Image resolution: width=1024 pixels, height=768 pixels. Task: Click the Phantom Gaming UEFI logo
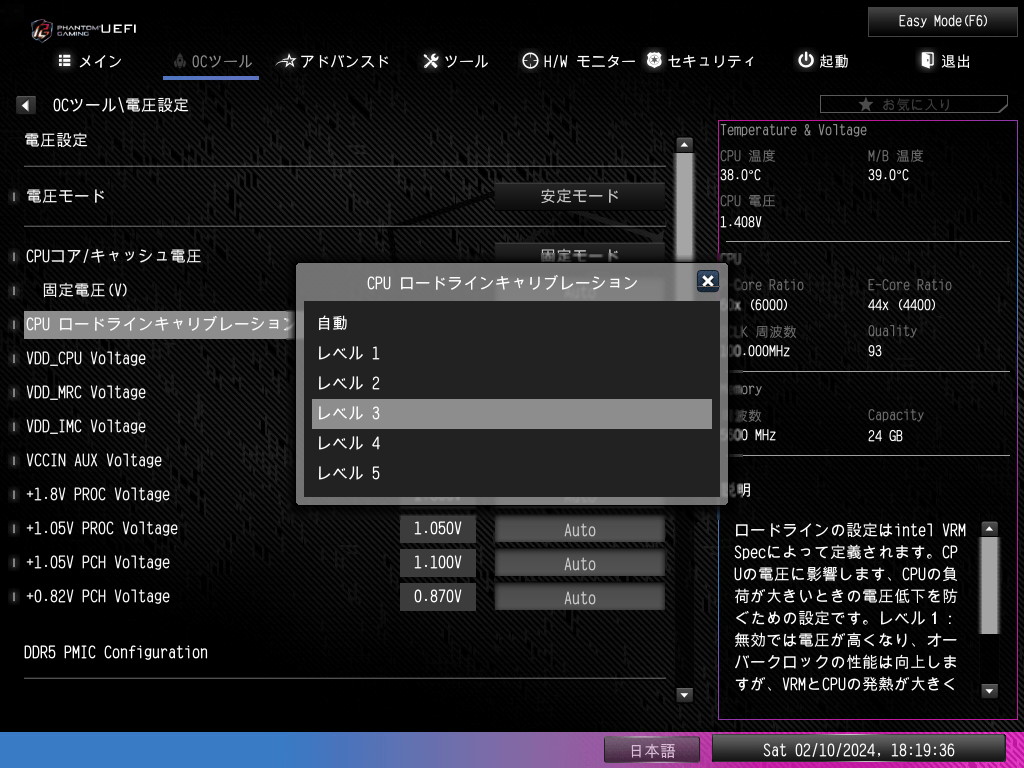click(x=84, y=29)
